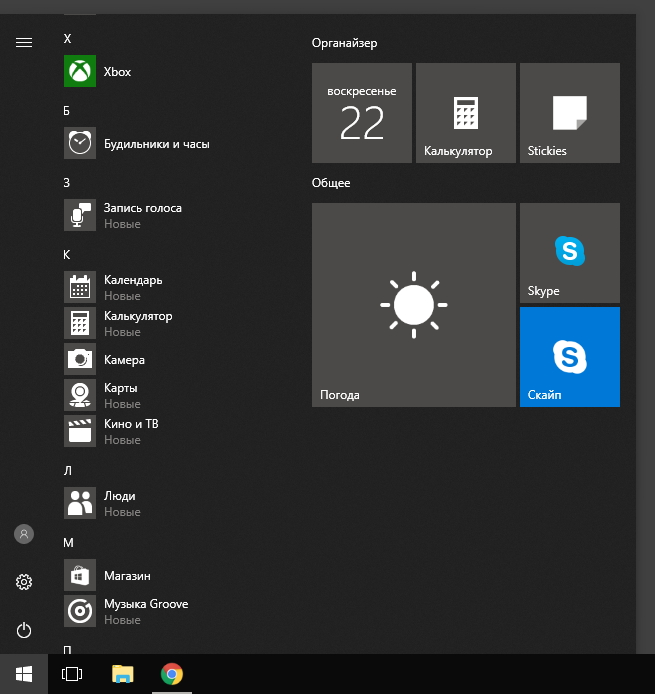Select the Запись голоса label
The height and width of the screenshot is (694, 655).
[x=143, y=208]
